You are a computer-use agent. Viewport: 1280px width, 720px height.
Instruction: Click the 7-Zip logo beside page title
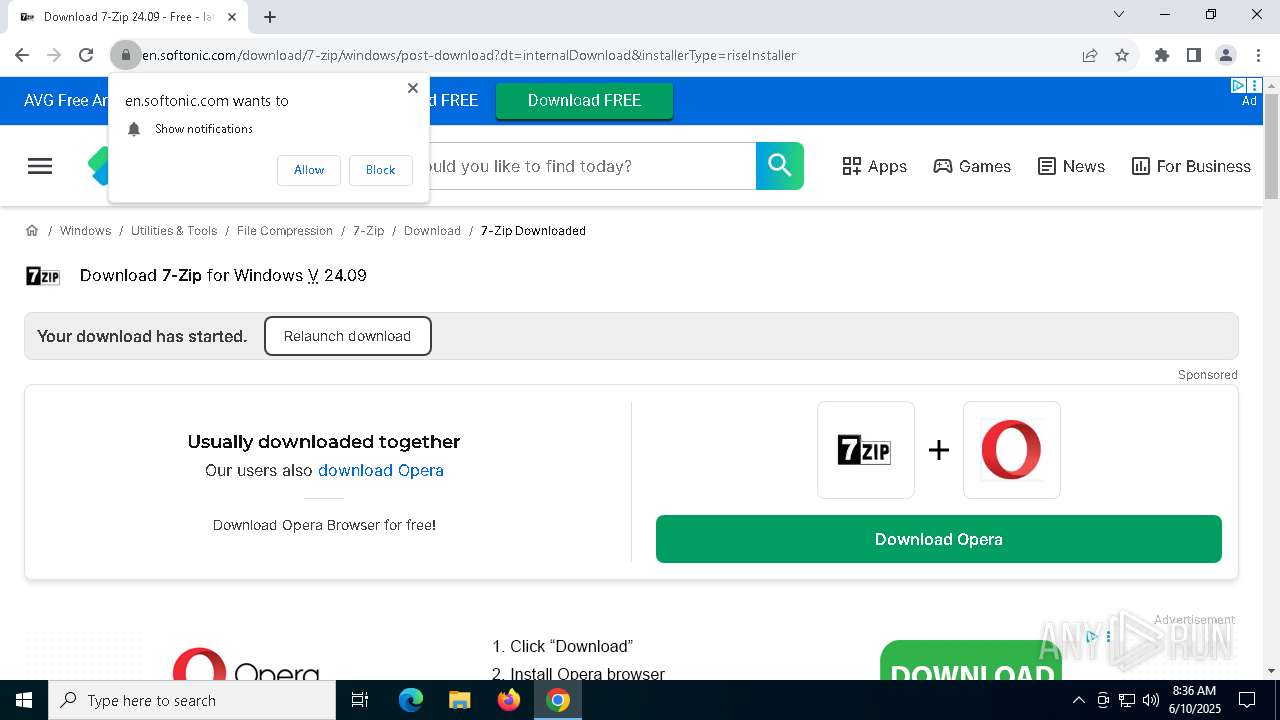pos(43,276)
